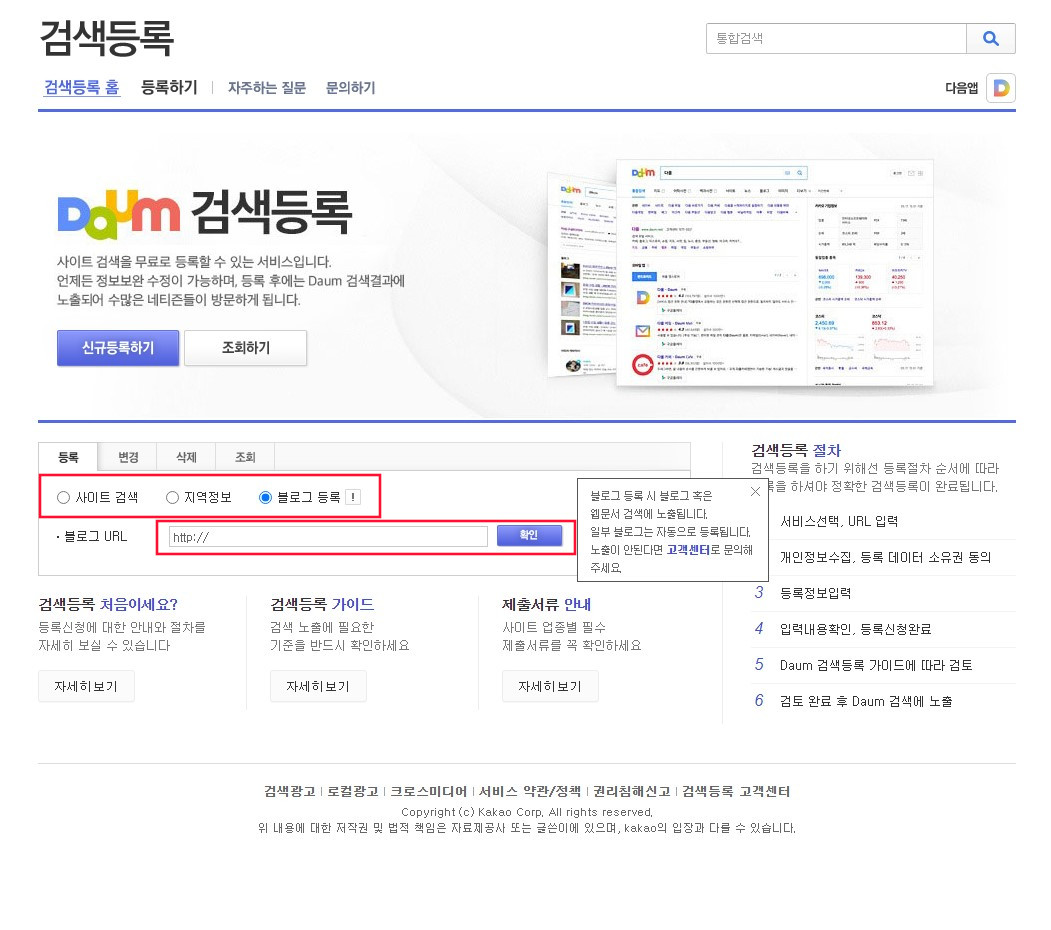Click the Daum search results preview image

click(741, 272)
